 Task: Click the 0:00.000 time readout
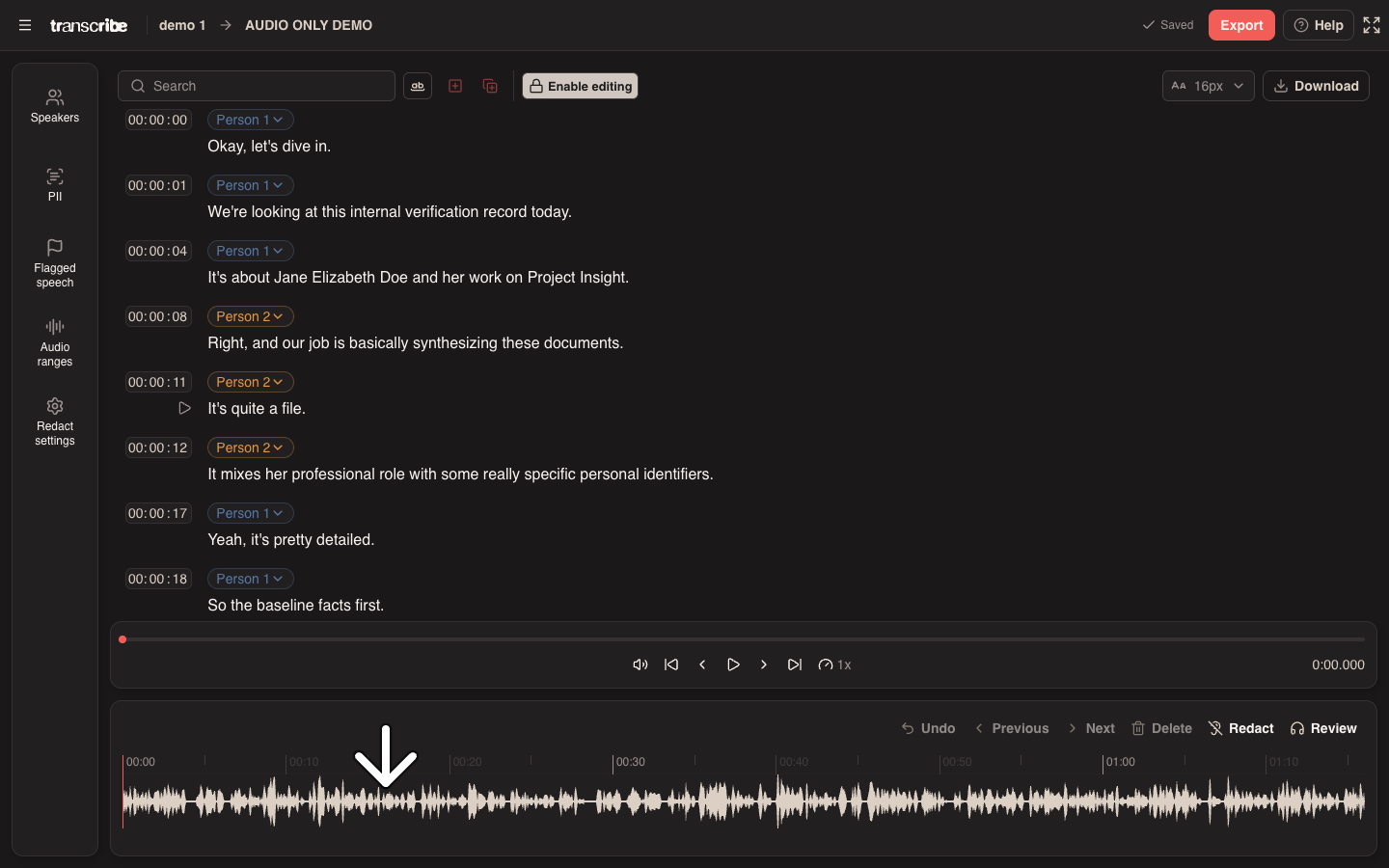[1338, 665]
